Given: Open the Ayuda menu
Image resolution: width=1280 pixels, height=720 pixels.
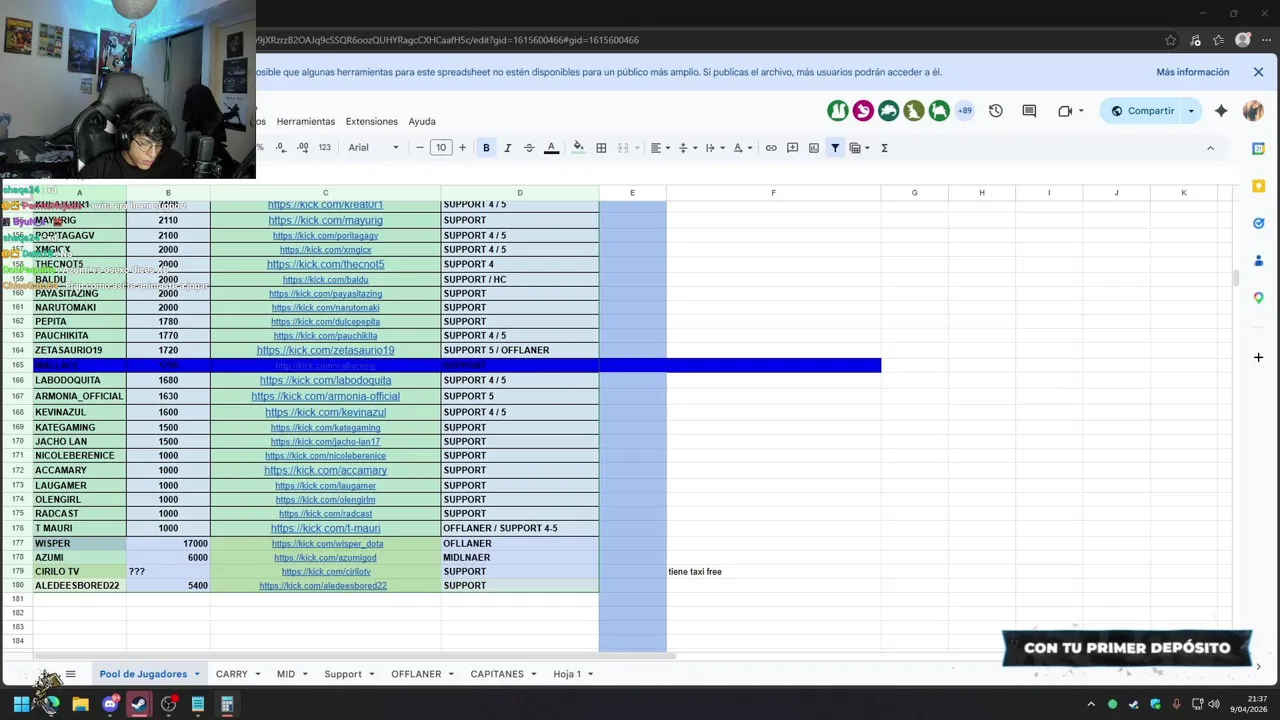Looking at the screenshot, I should click(x=422, y=121).
